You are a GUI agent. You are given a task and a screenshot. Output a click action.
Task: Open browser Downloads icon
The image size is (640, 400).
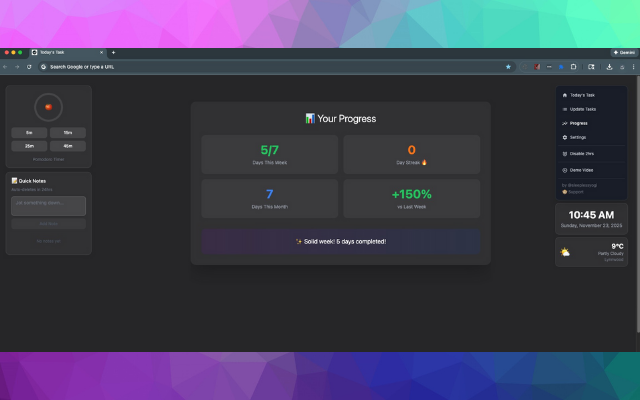pyautogui.click(x=609, y=67)
